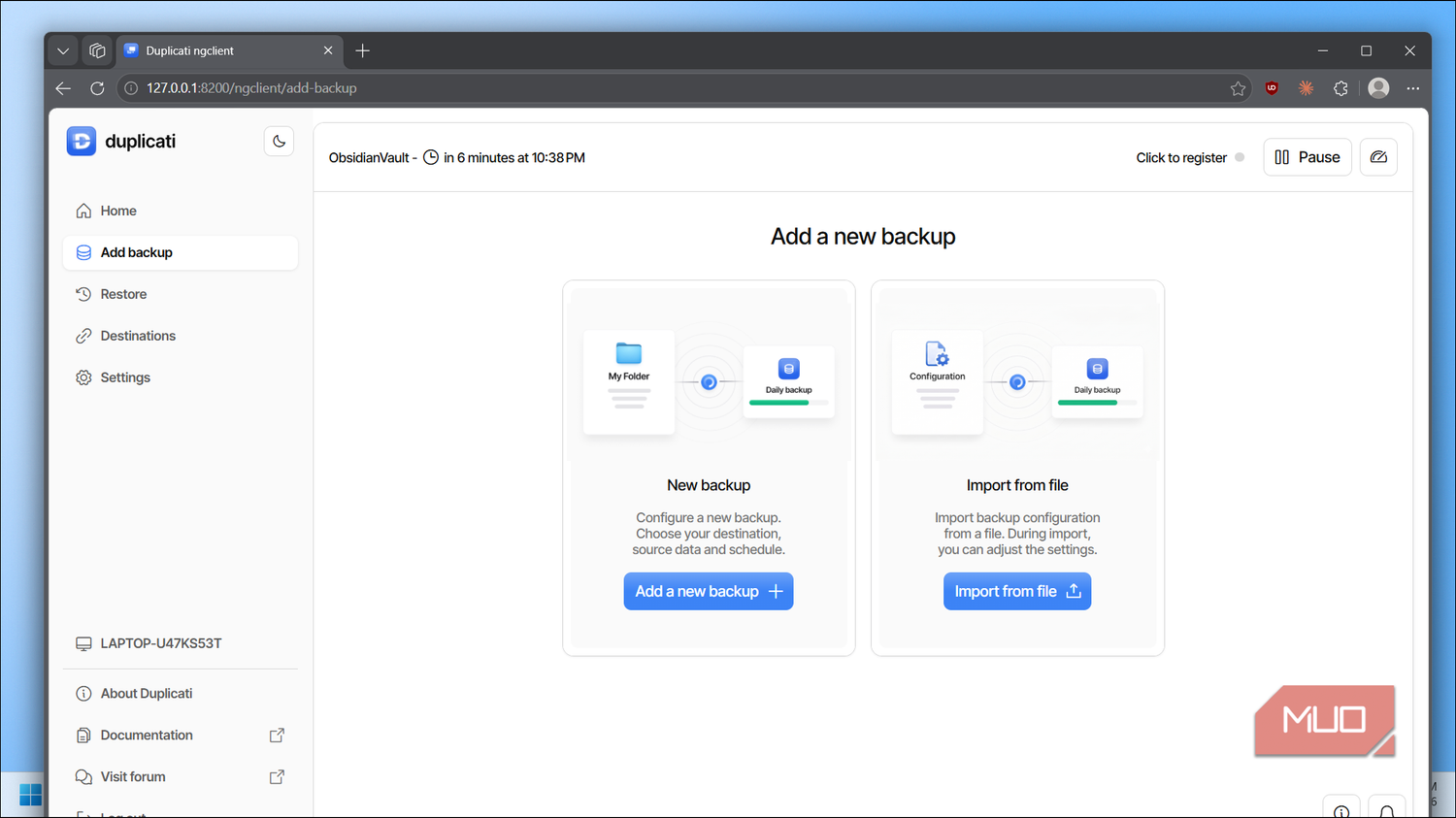The image size is (1456, 818).
Task: Click the Settings gear icon in the sidebar
Action: [x=83, y=377]
